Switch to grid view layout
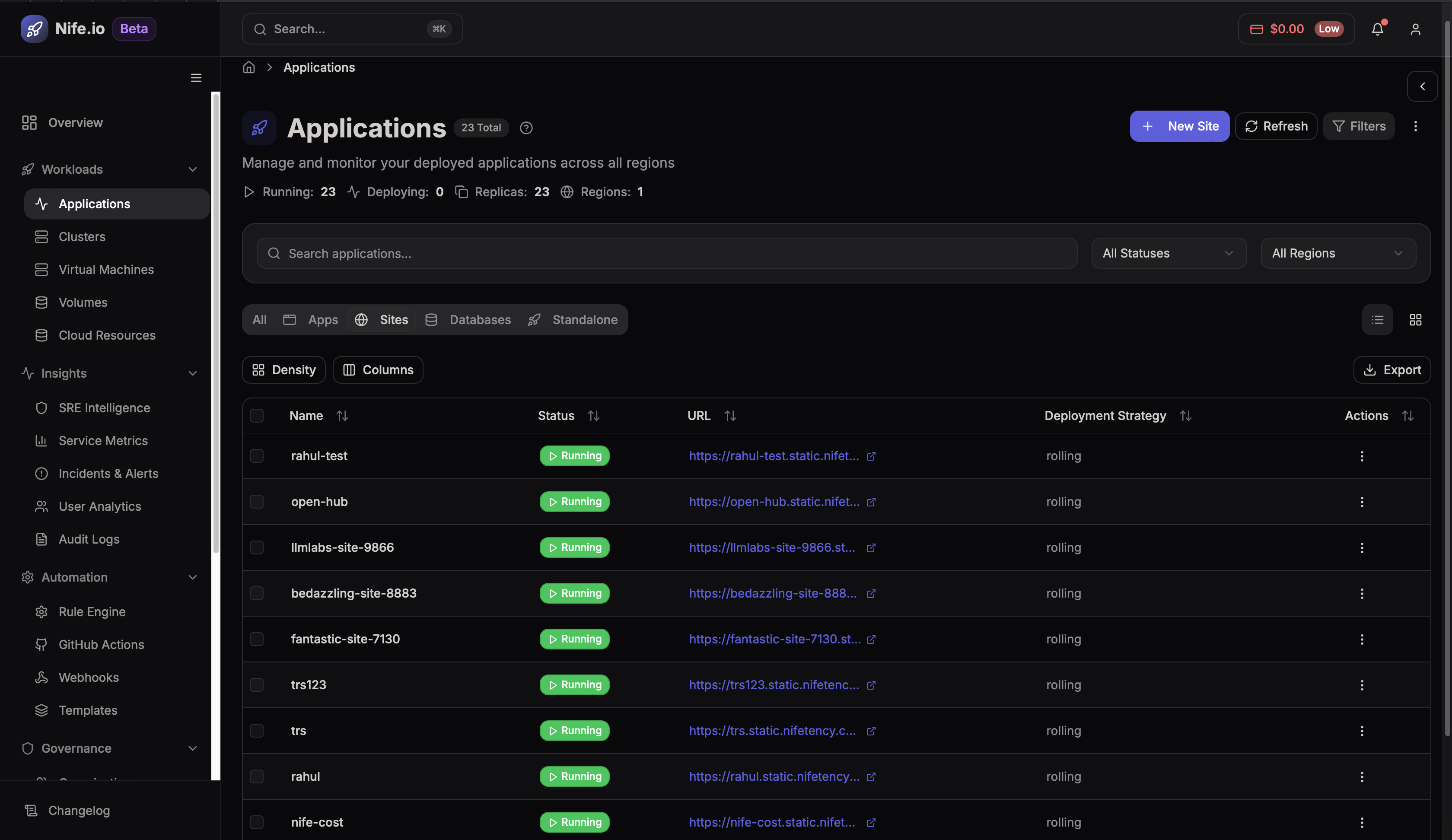 1416,320
